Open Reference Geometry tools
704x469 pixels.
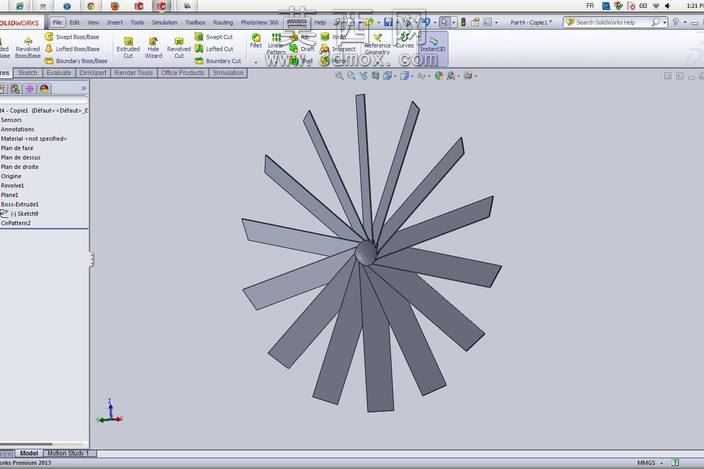pyautogui.click(x=377, y=44)
